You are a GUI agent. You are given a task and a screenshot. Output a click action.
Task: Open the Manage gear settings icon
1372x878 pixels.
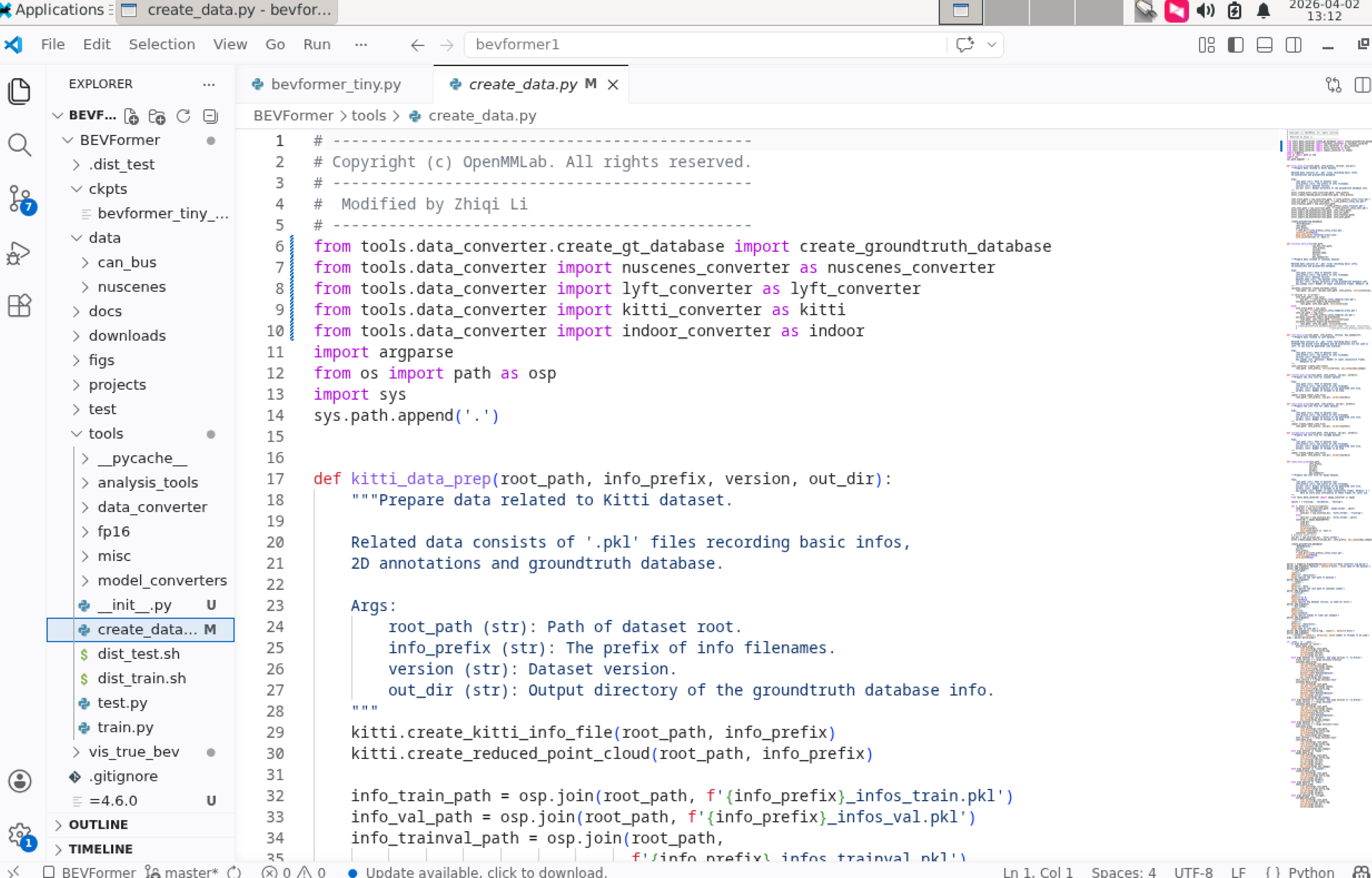click(22, 836)
